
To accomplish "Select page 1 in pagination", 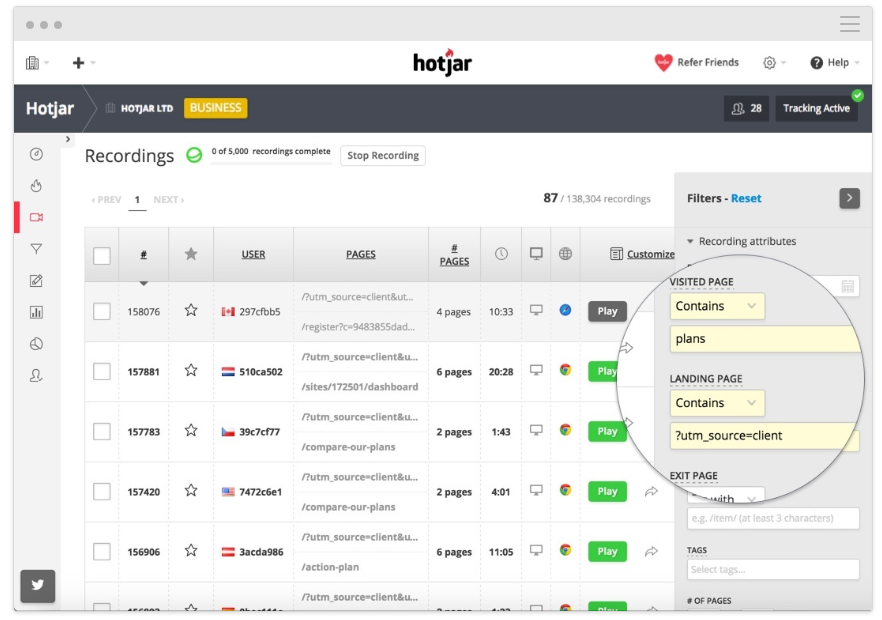I will click(x=137, y=200).
